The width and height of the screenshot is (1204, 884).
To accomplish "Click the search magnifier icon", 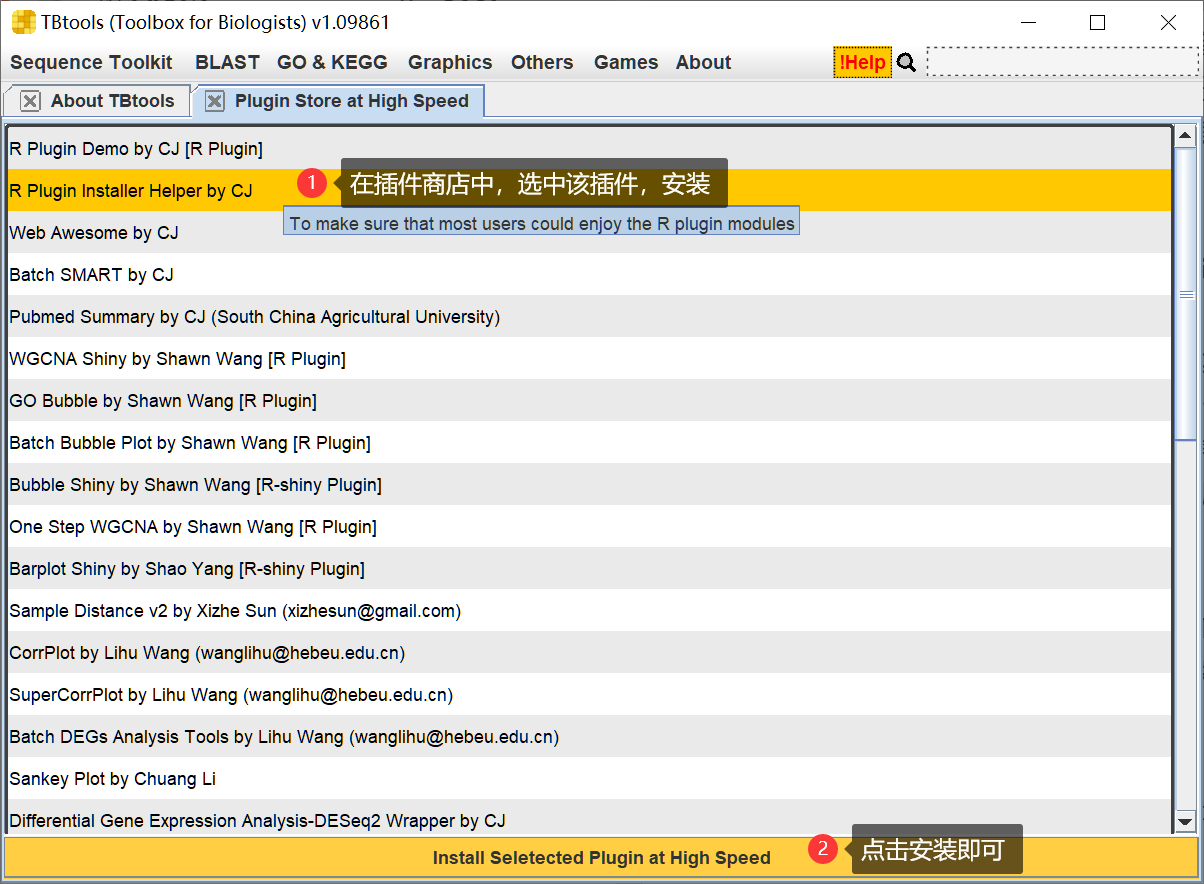I will 906,63.
